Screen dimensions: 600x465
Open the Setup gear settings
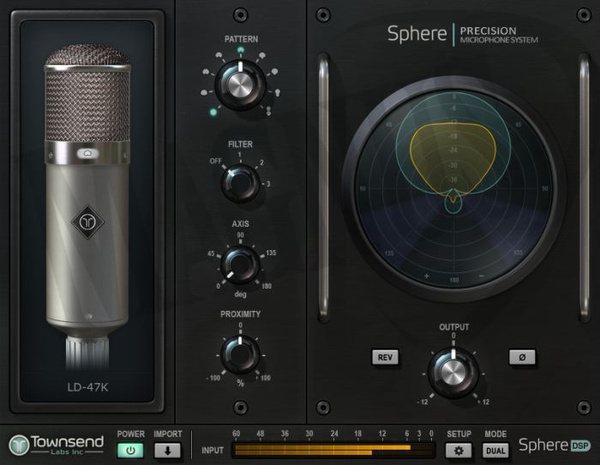[458, 450]
